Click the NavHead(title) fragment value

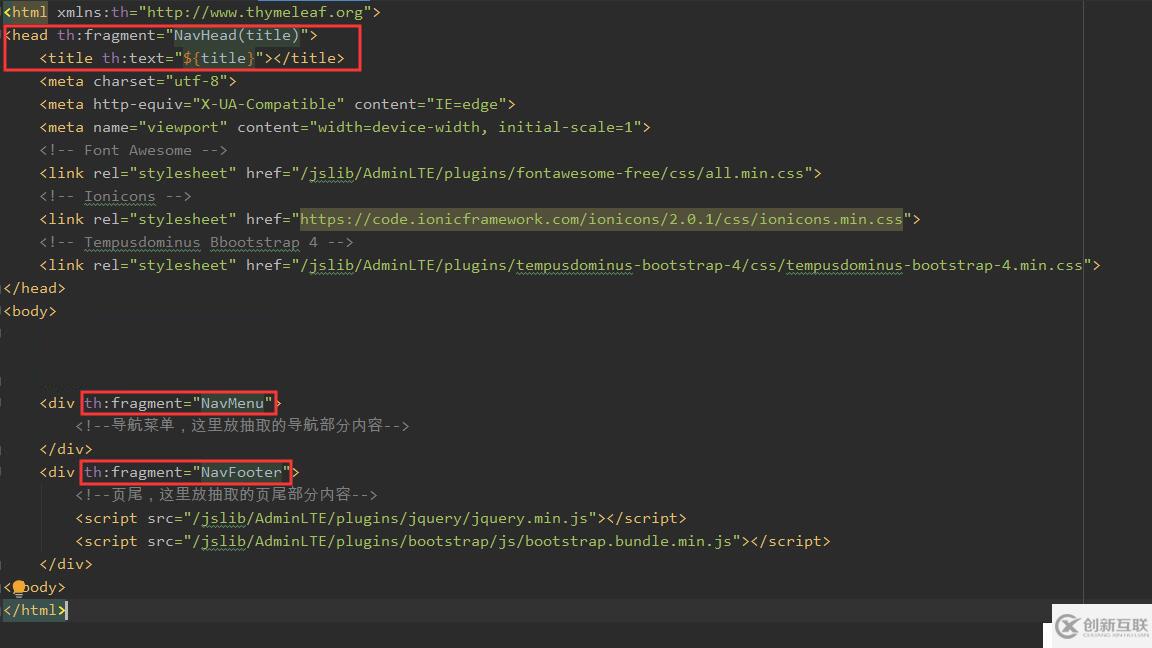click(237, 35)
